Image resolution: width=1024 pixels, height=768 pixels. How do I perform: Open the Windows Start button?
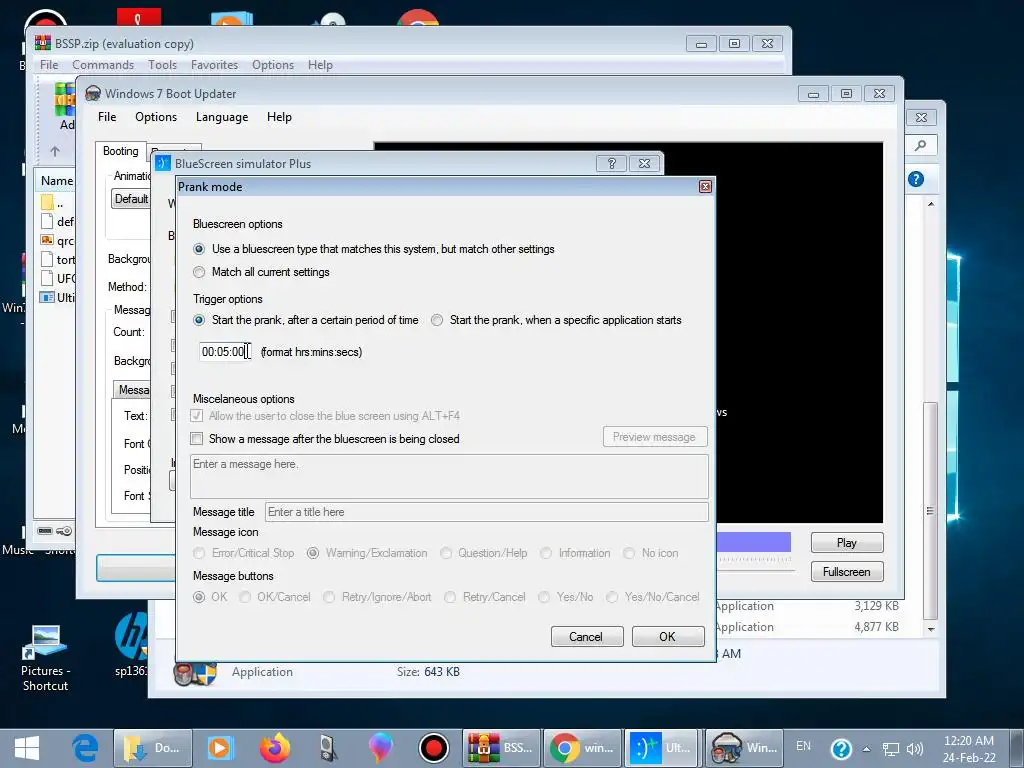click(x=27, y=748)
